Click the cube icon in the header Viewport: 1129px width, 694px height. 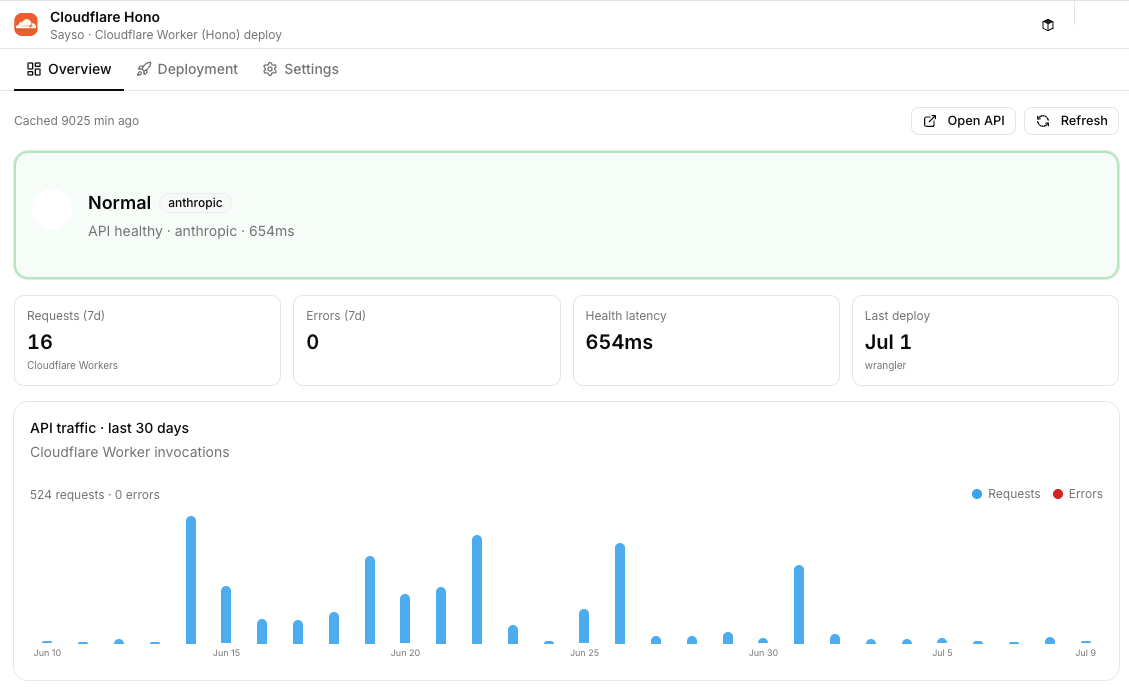(1048, 25)
